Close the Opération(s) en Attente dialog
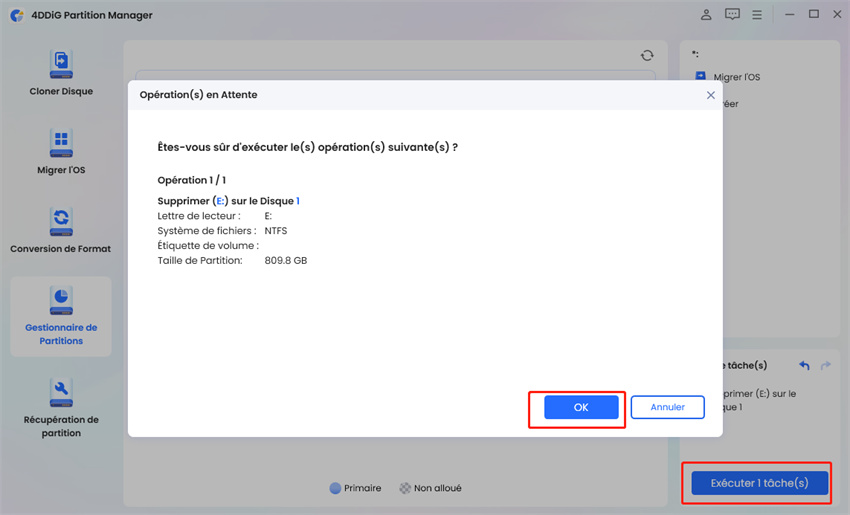The height and width of the screenshot is (515, 850). click(x=711, y=95)
